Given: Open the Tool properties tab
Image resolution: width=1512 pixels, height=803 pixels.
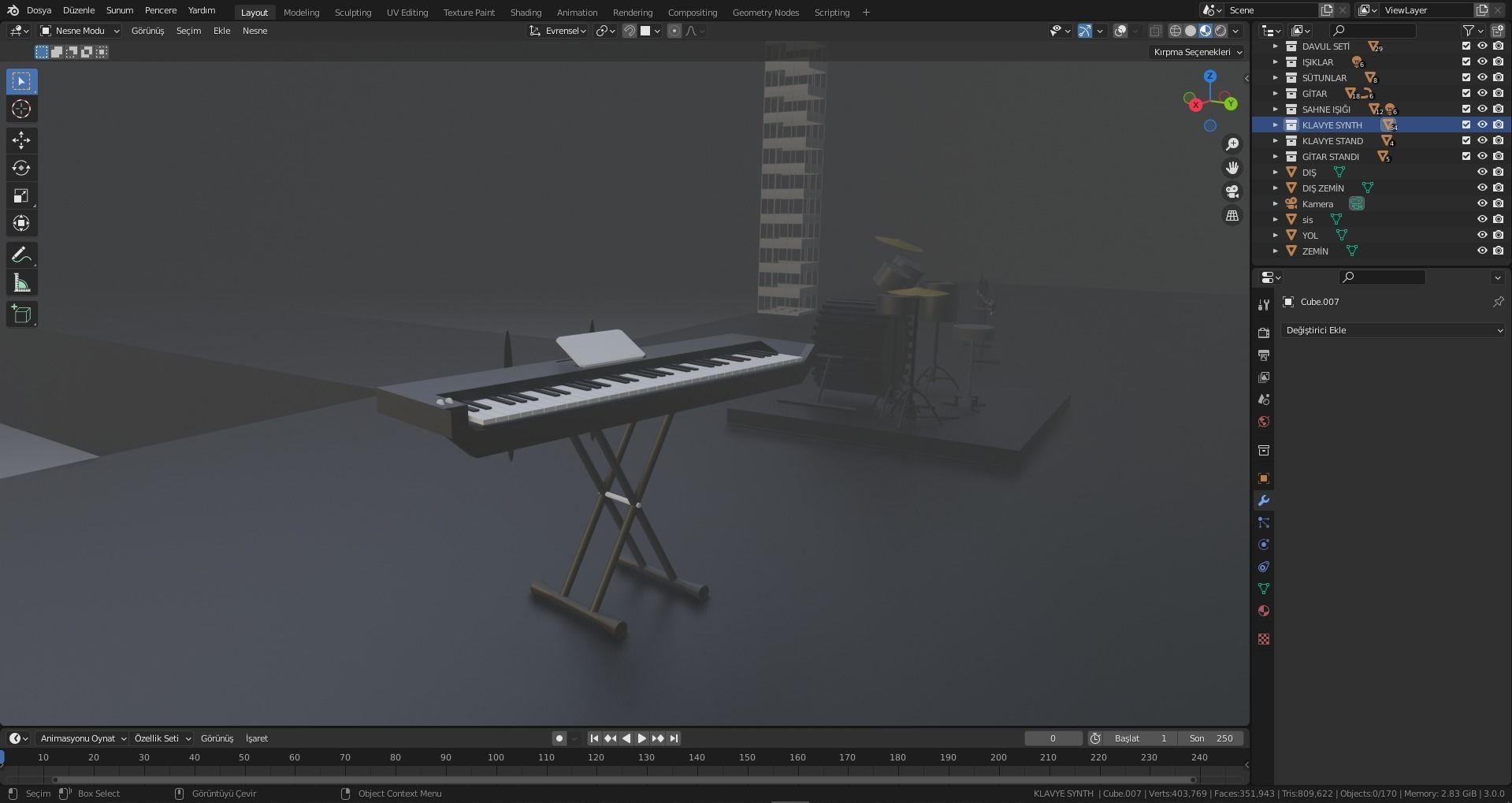Looking at the screenshot, I should pos(1264,305).
